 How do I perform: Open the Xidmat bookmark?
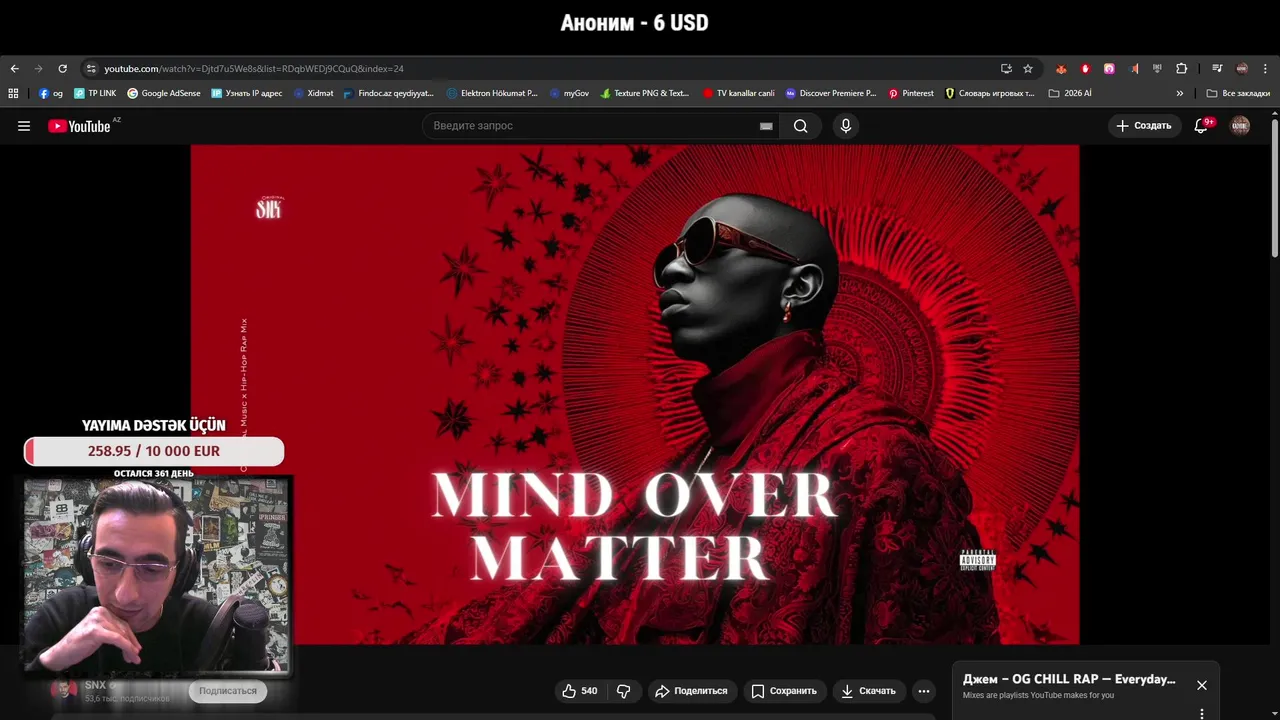point(314,93)
